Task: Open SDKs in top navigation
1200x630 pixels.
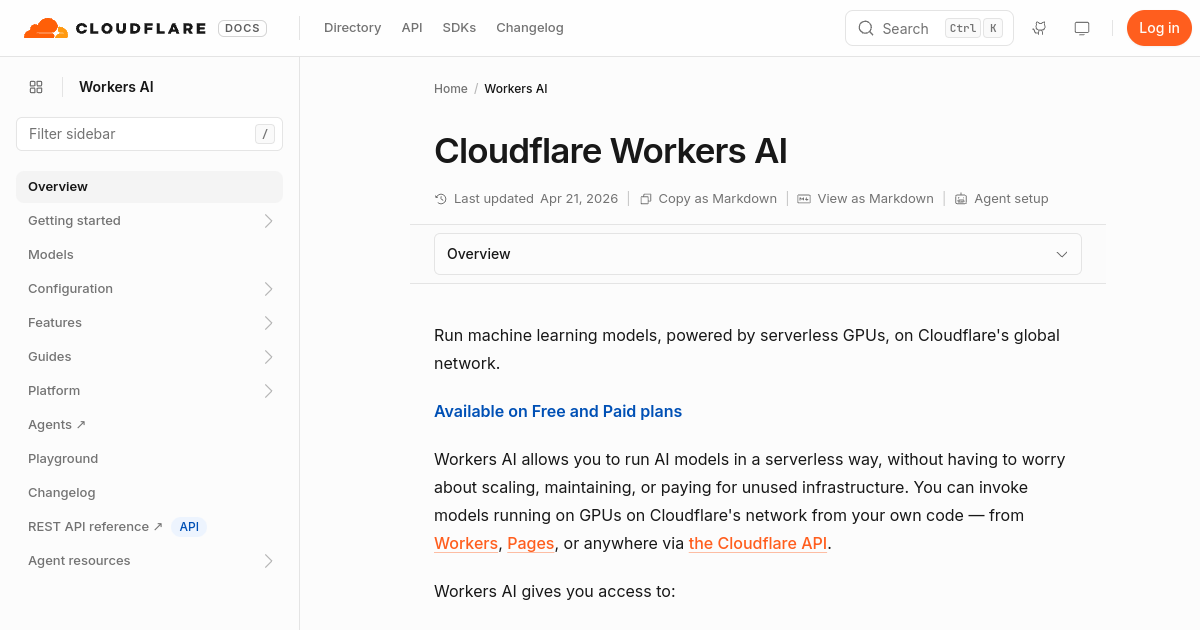Action: point(459,28)
